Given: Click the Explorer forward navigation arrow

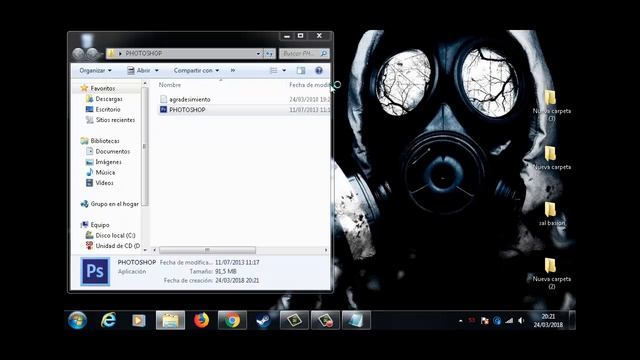Looking at the screenshot, I should tap(92, 53).
